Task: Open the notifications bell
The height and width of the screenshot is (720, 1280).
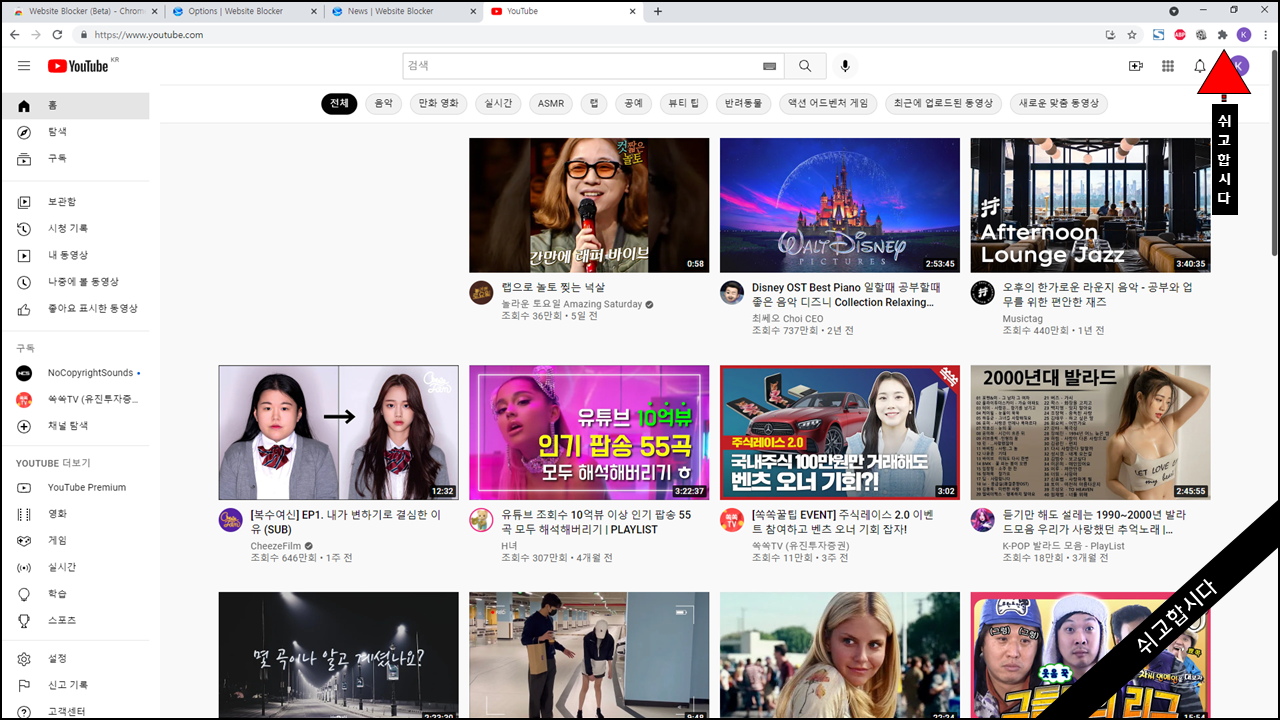Action: (1200, 66)
